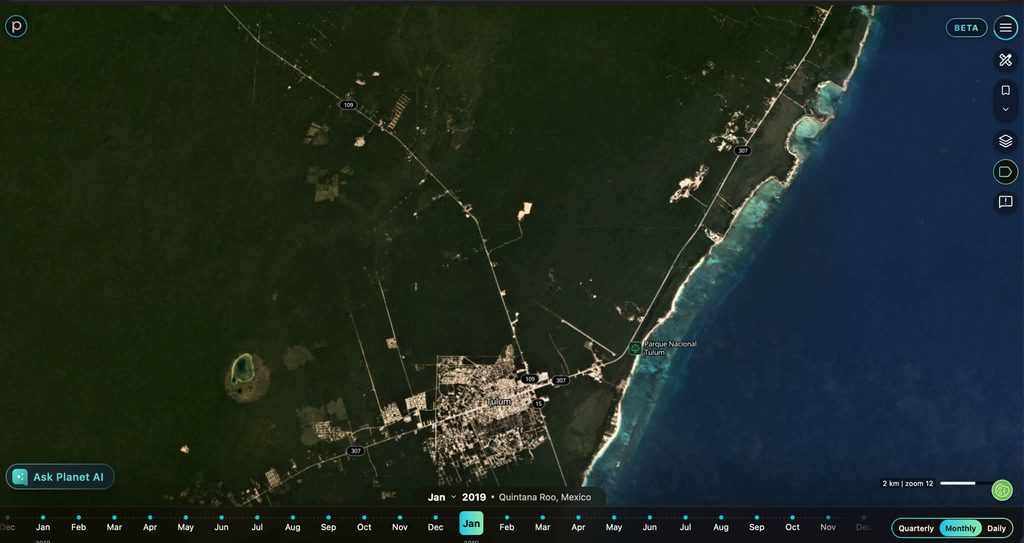Select Feb 2018 on the timeline
1024x543 pixels.
click(x=78, y=527)
